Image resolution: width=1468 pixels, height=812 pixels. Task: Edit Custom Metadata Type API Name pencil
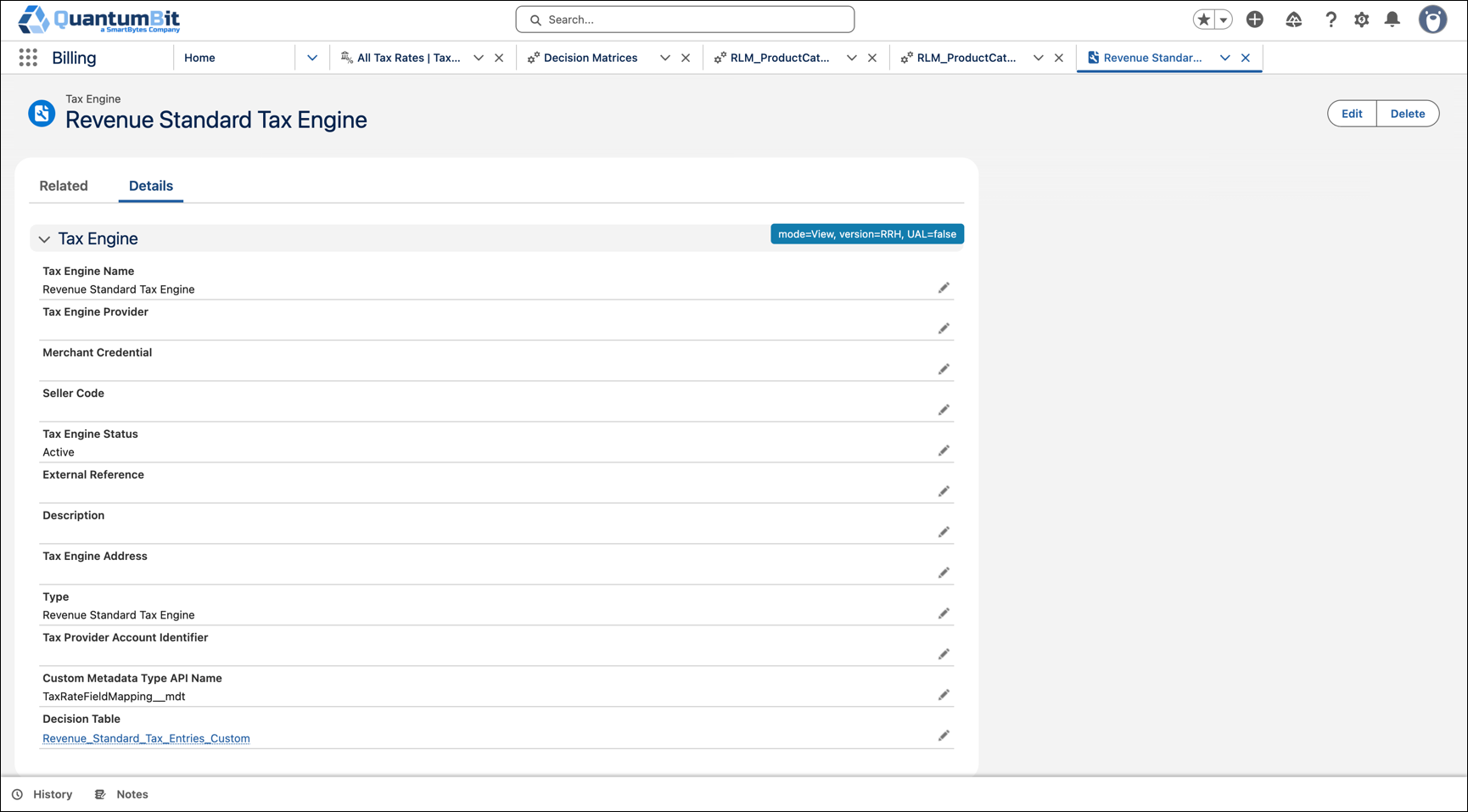click(944, 695)
